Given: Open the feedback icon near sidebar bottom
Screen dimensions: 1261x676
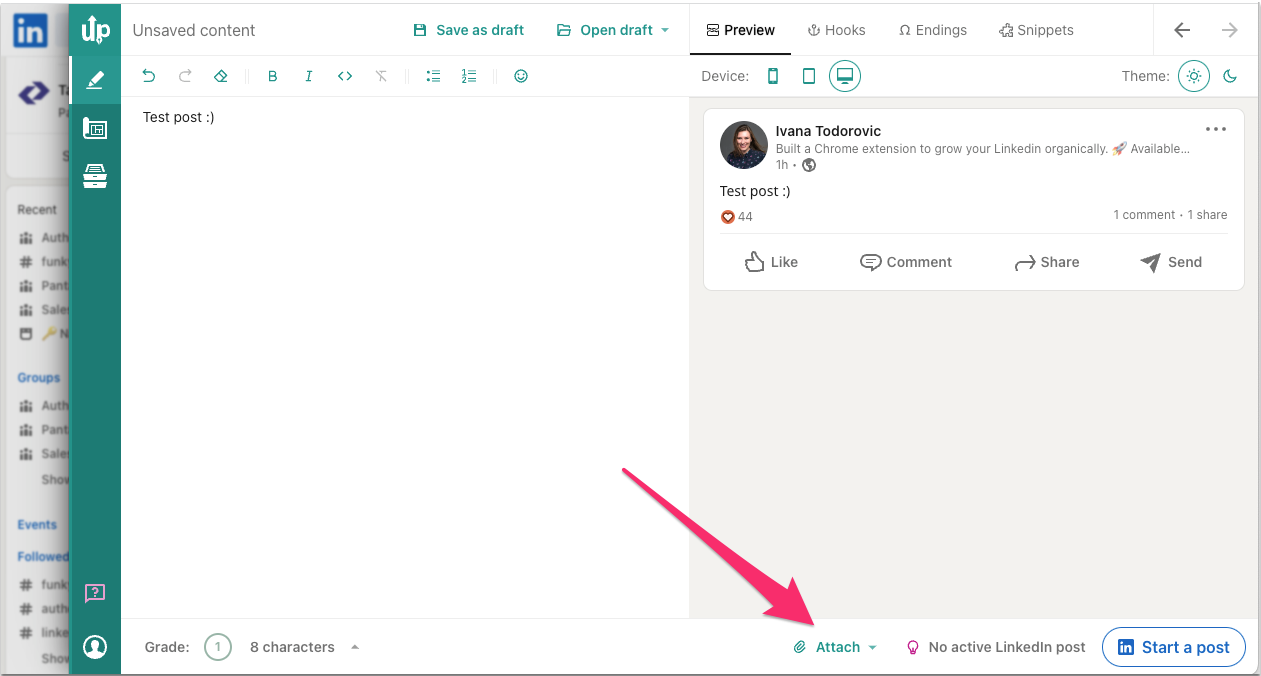Looking at the screenshot, I should pos(95,593).
